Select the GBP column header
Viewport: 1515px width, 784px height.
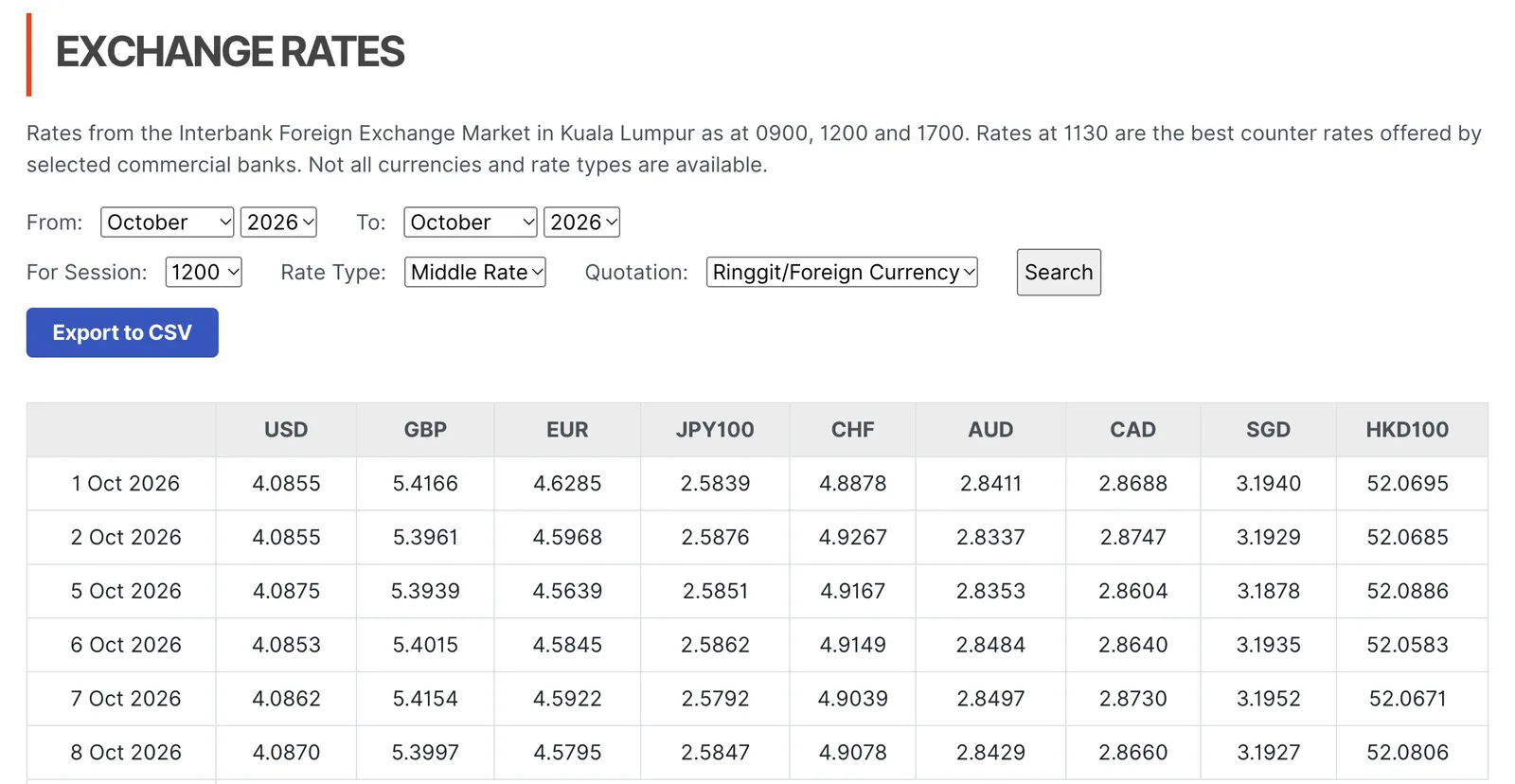pos(425,430)
